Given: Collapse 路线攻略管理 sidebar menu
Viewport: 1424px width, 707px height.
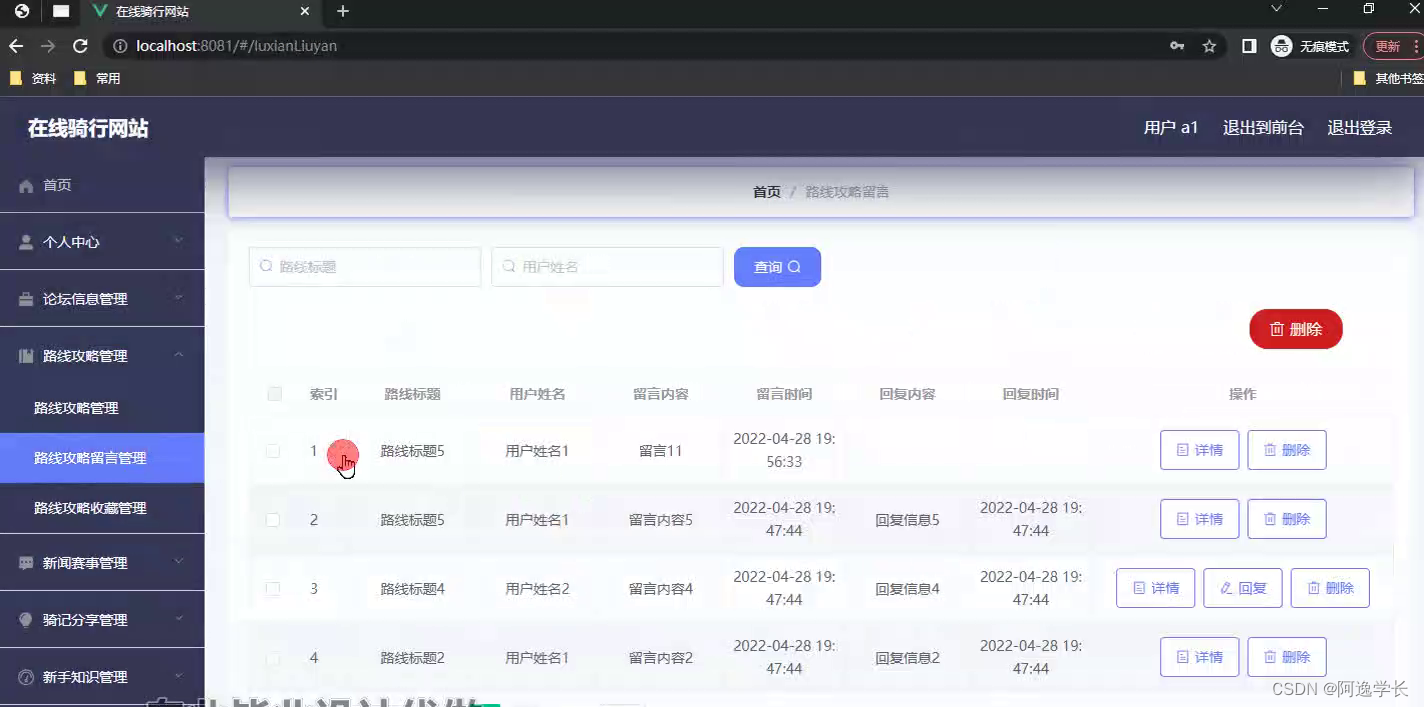Looking at the screenshot, I should [102, 356].
